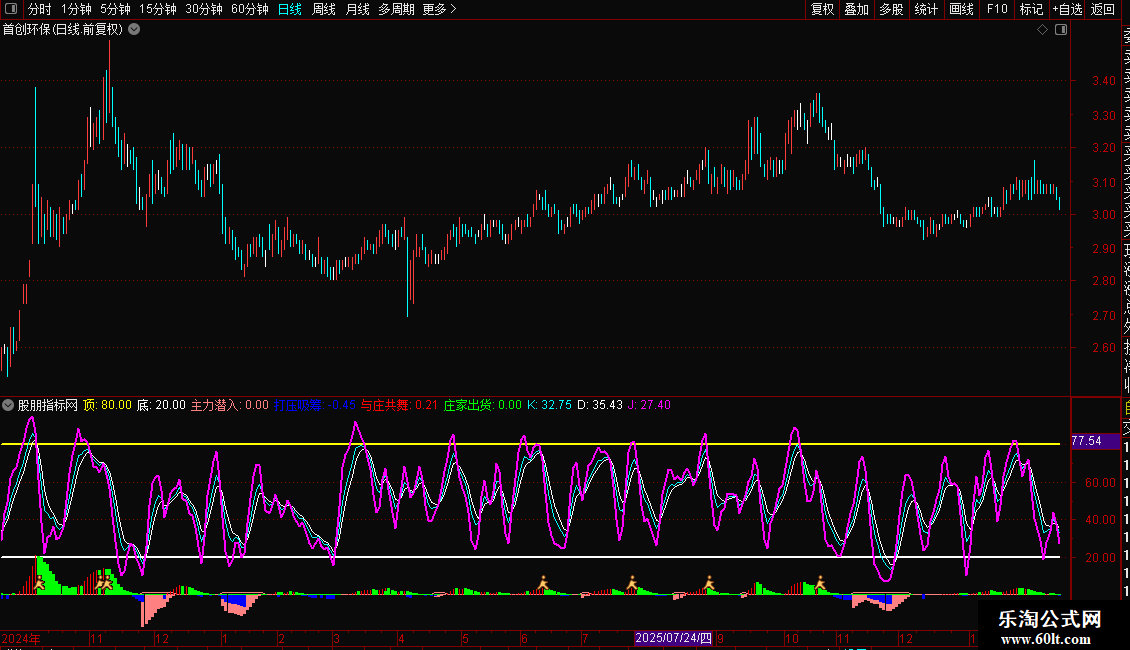Switch to the 分时 chart tab
The width and height of the screenshot is (1130, 650).
[39, 9]
